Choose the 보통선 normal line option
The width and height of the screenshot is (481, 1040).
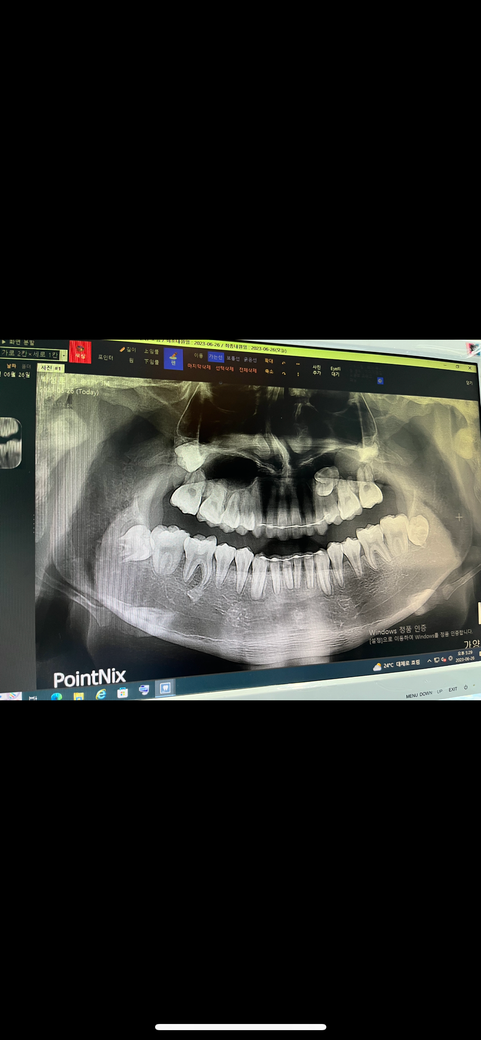pyautogui.click(x=232, y=358)
